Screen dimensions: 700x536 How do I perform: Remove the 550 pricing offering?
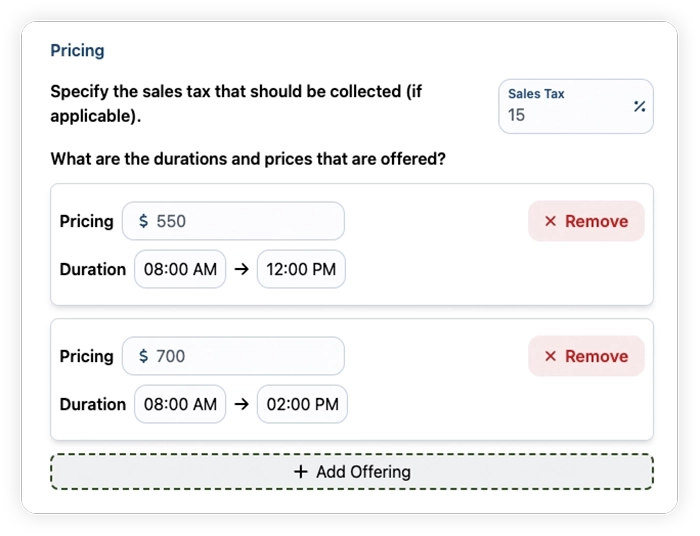pos(586,221)
